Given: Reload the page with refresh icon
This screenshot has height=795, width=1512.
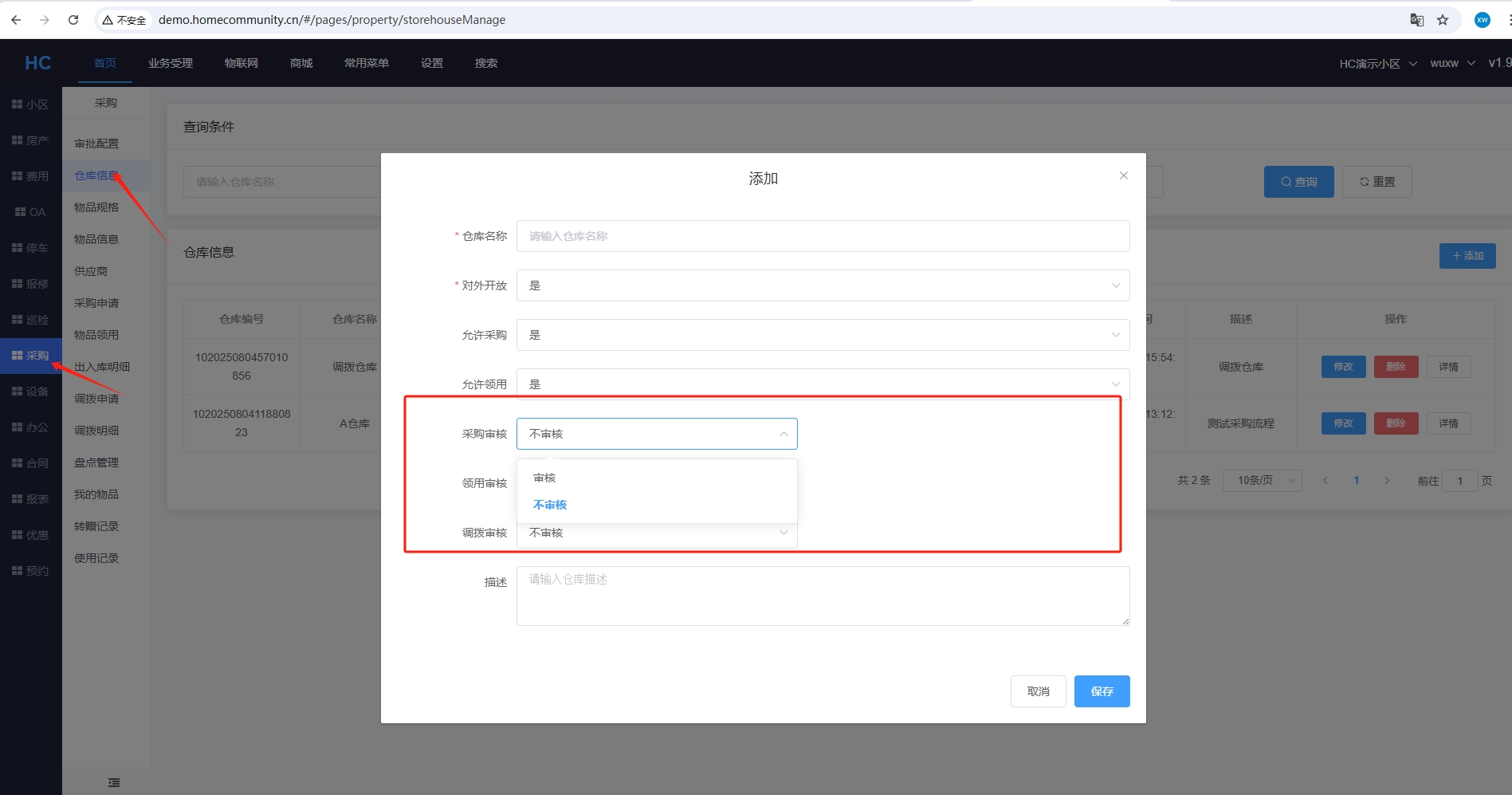Looking at the screenshot, I should click(73, 20).
